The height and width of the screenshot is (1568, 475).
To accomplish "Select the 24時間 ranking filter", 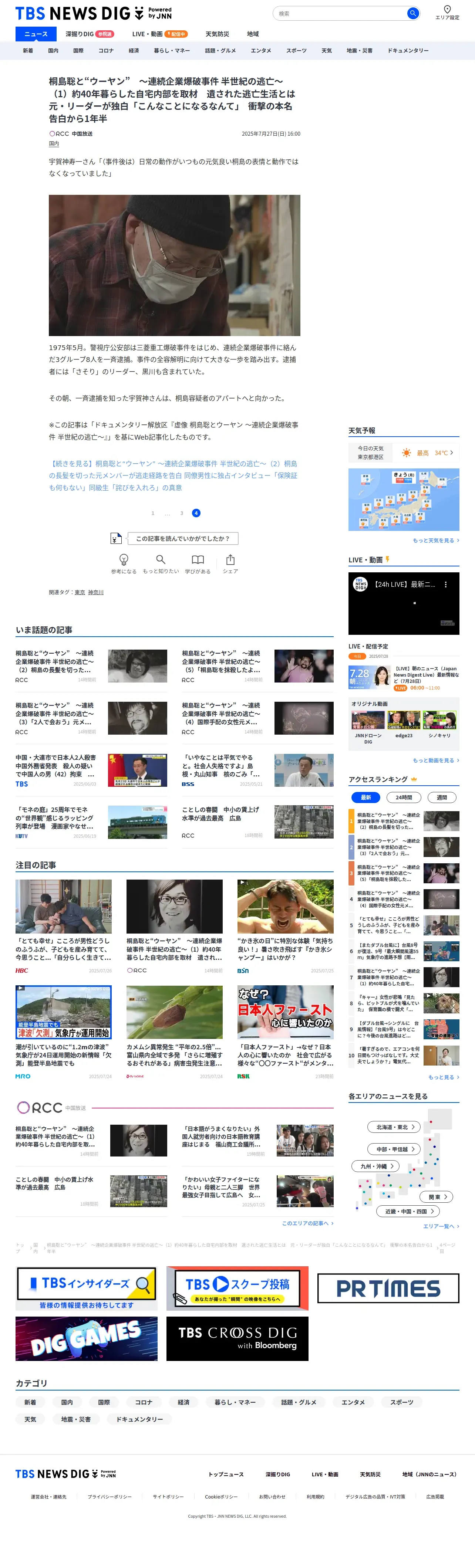I will pos(403,797).
